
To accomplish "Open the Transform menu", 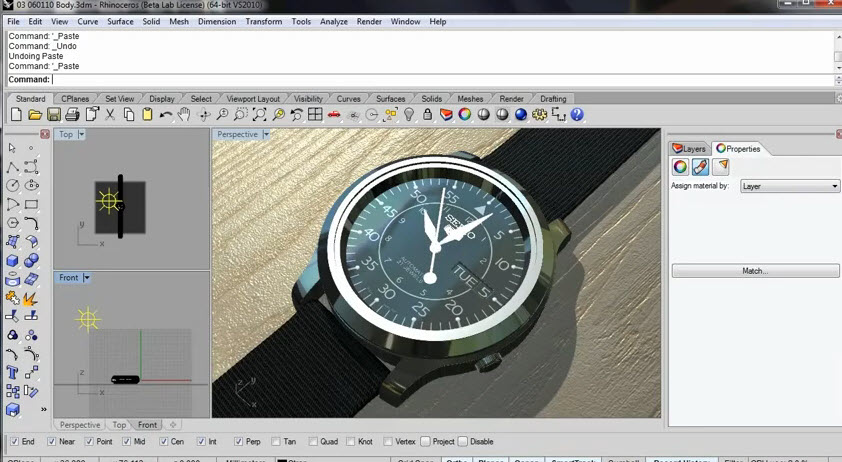I will [x=264, y=21].
